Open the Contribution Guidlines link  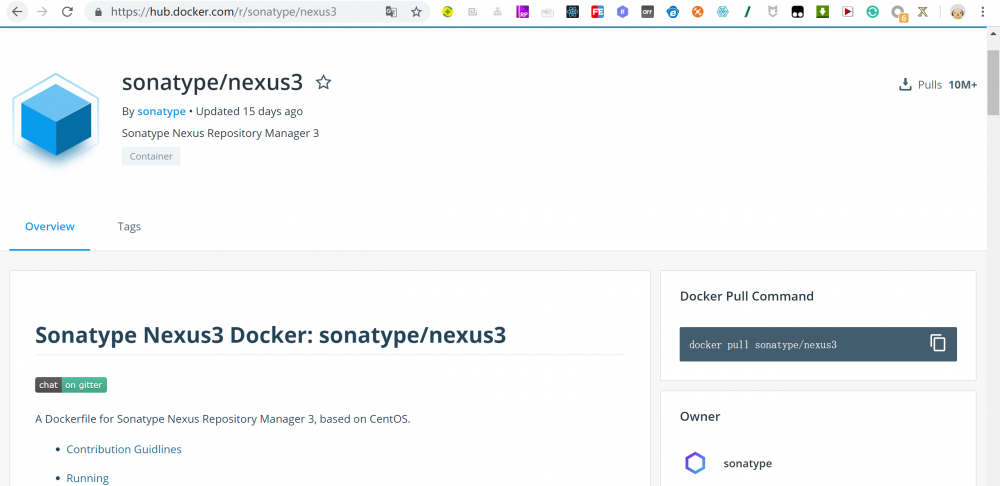(124, 449)
